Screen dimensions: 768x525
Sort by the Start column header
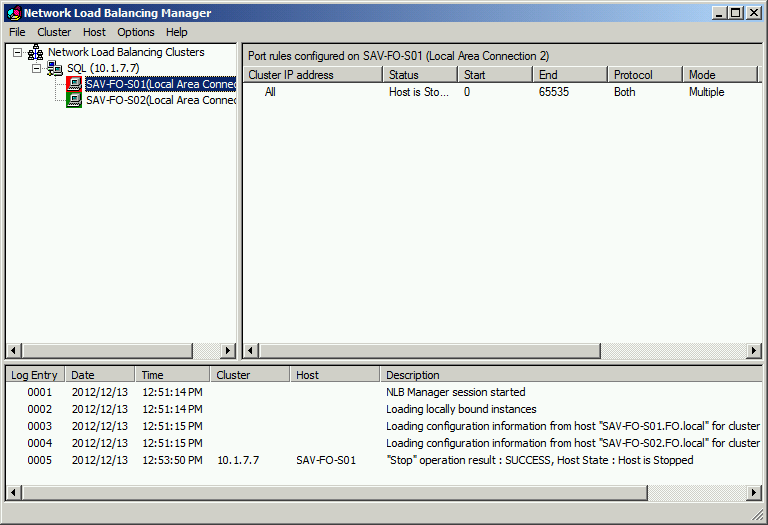click(x=495, y=75)
